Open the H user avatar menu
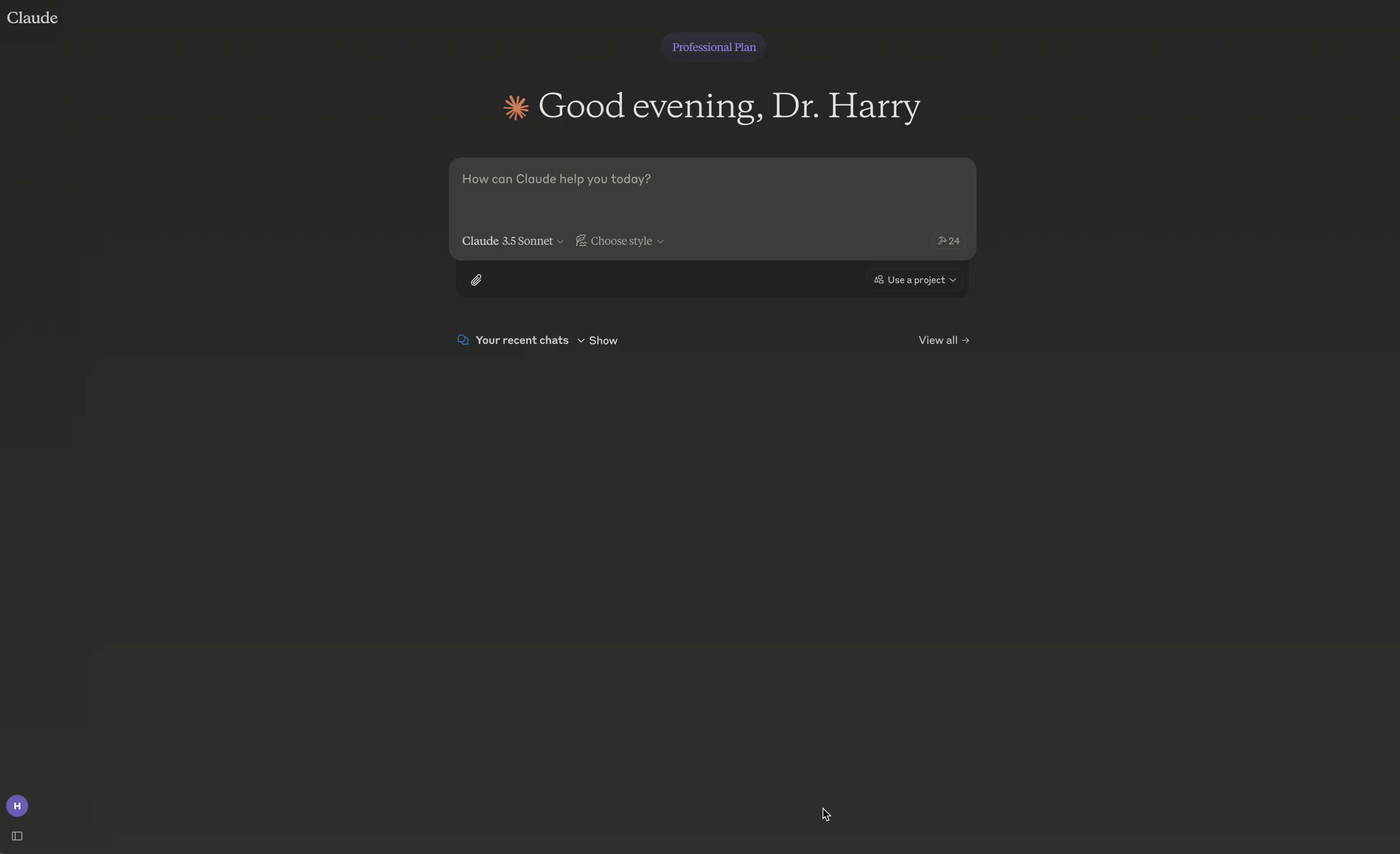This screenshot has height=854, width=1400. (17, 806)
